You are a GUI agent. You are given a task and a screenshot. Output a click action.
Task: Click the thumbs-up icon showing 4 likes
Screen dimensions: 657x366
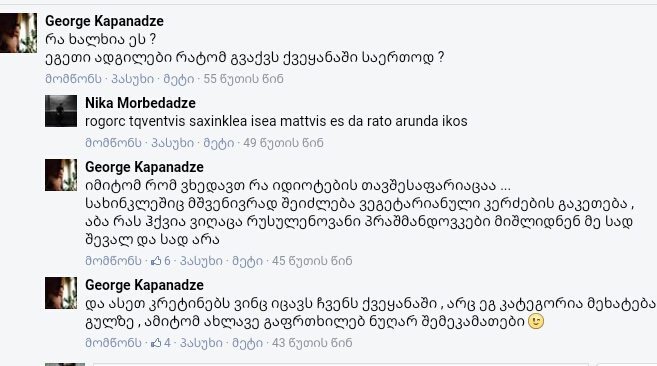point(156,343)
